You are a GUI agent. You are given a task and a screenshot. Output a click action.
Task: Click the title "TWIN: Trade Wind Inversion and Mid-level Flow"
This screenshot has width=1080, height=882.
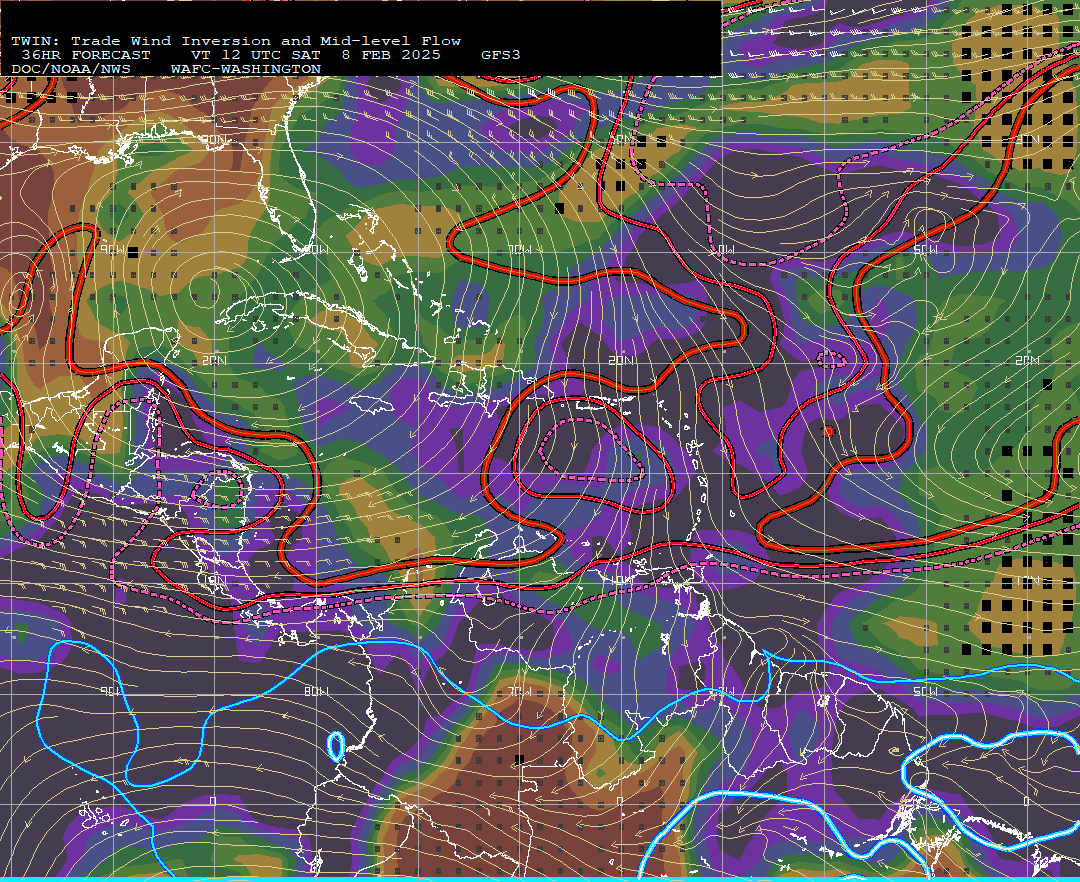click(236, 41)
